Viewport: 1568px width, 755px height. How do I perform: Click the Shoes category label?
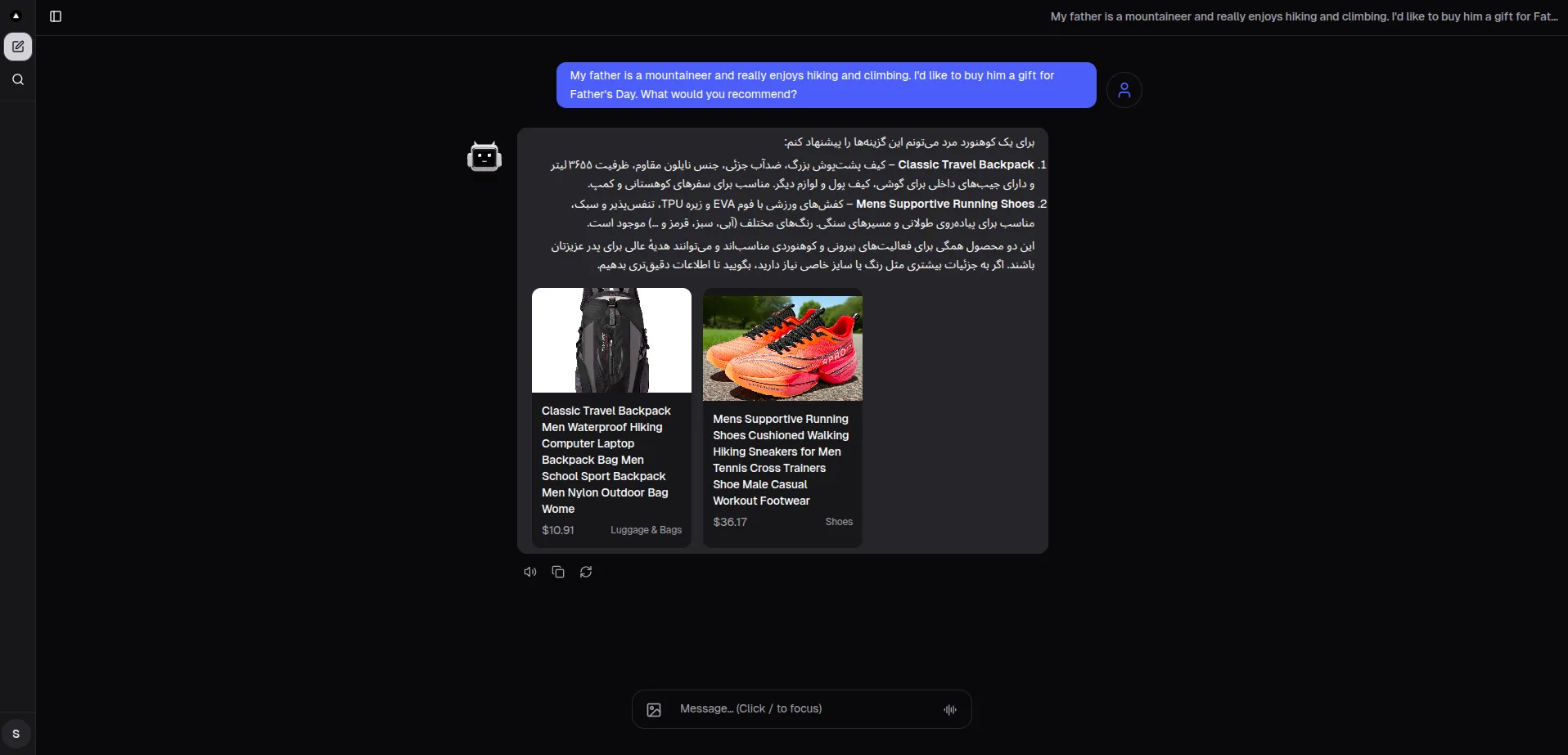(839, 522)
